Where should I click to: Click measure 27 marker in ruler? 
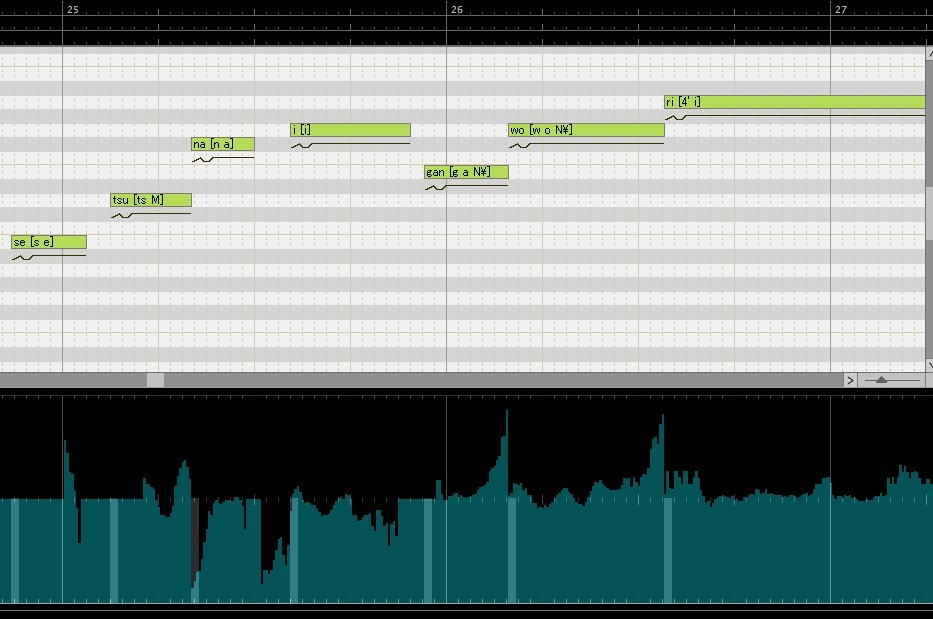(x=840, y=10)
